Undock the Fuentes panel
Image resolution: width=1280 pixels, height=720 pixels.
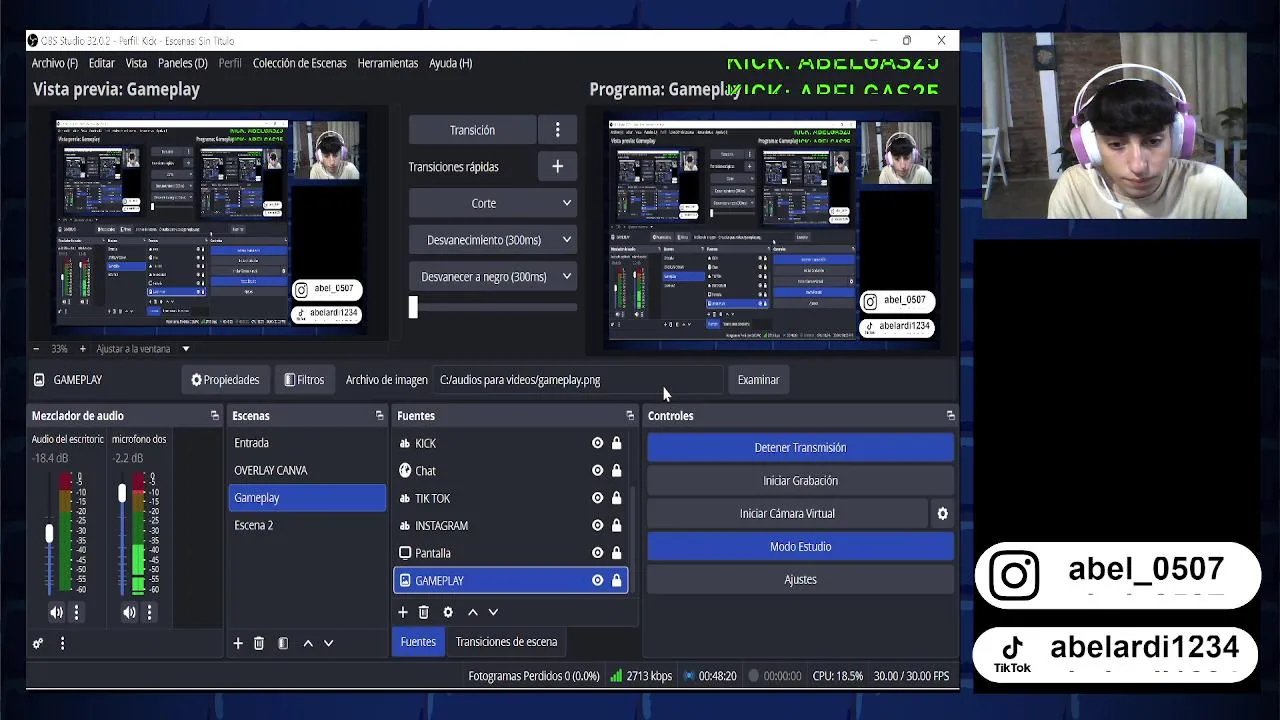point(630,415)
